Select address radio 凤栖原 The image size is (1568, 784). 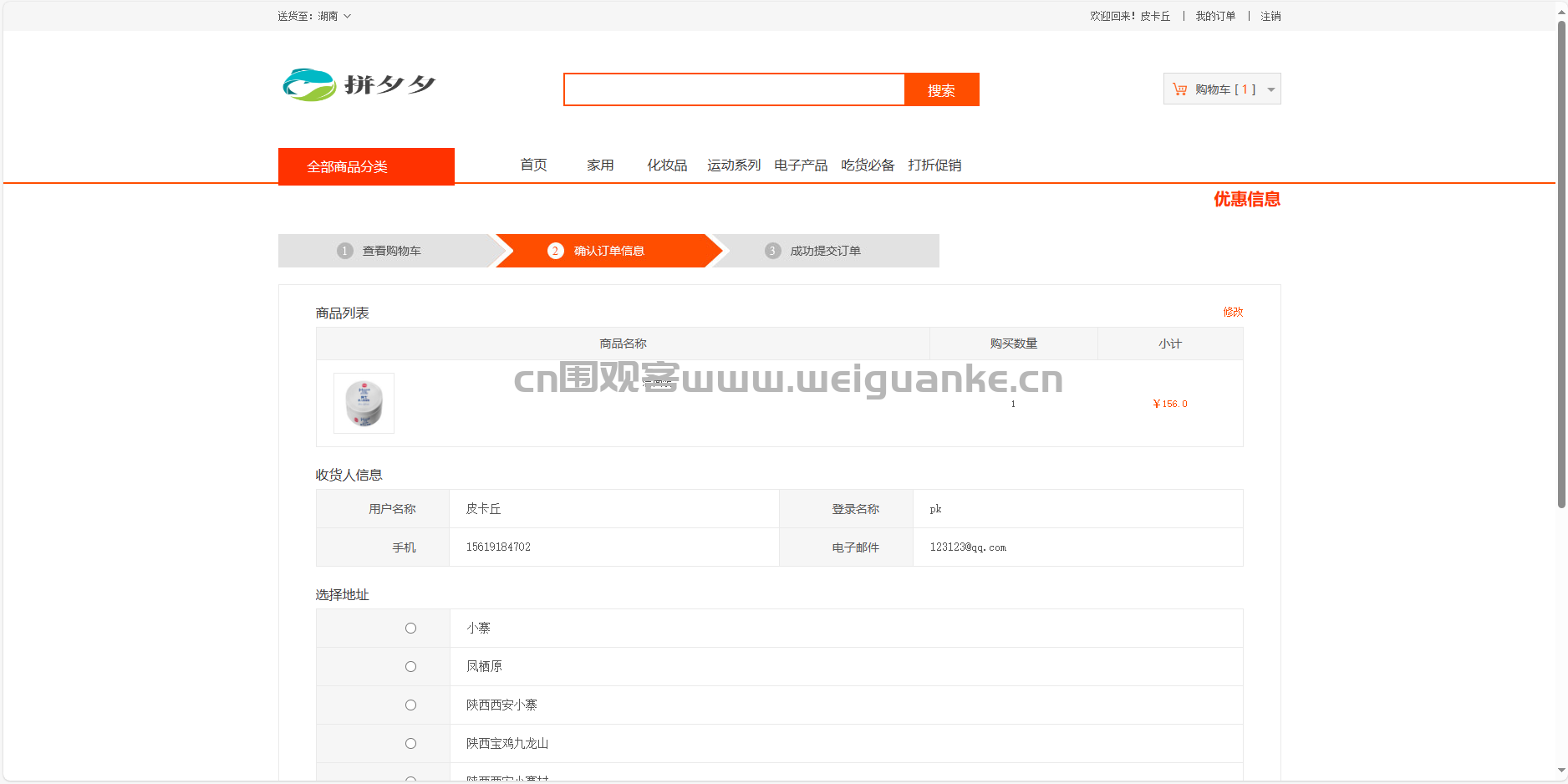(x=410, y=667)
